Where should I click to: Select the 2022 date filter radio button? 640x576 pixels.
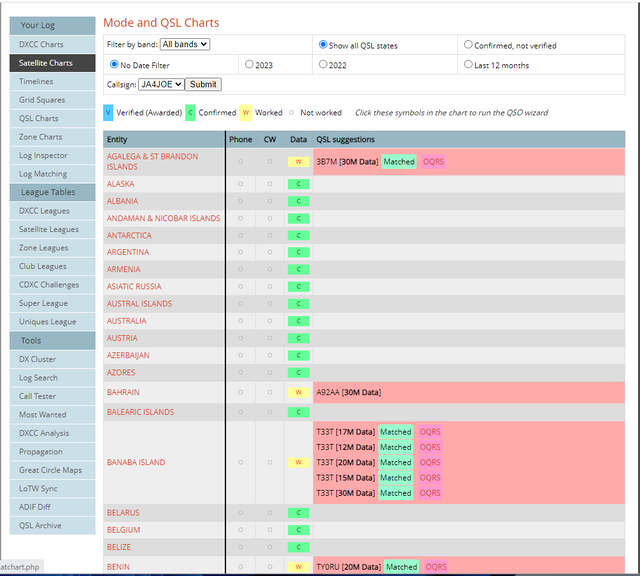[x=323, y=64]
